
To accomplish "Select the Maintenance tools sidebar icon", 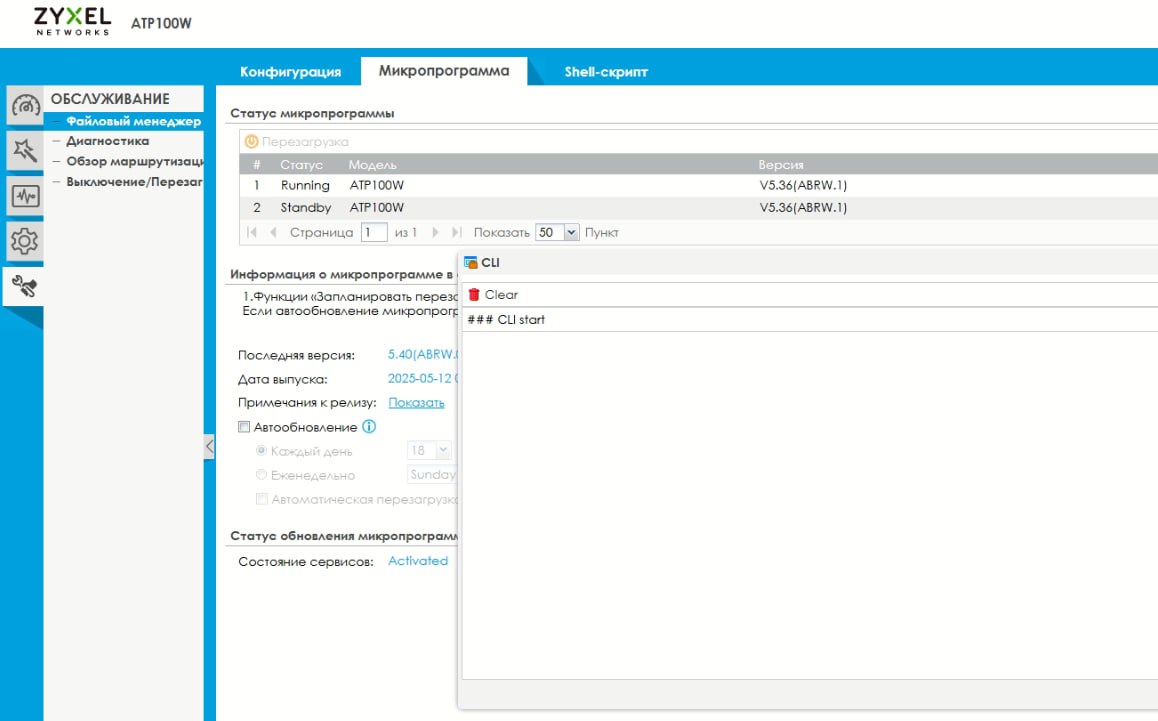I will (24, 287).
